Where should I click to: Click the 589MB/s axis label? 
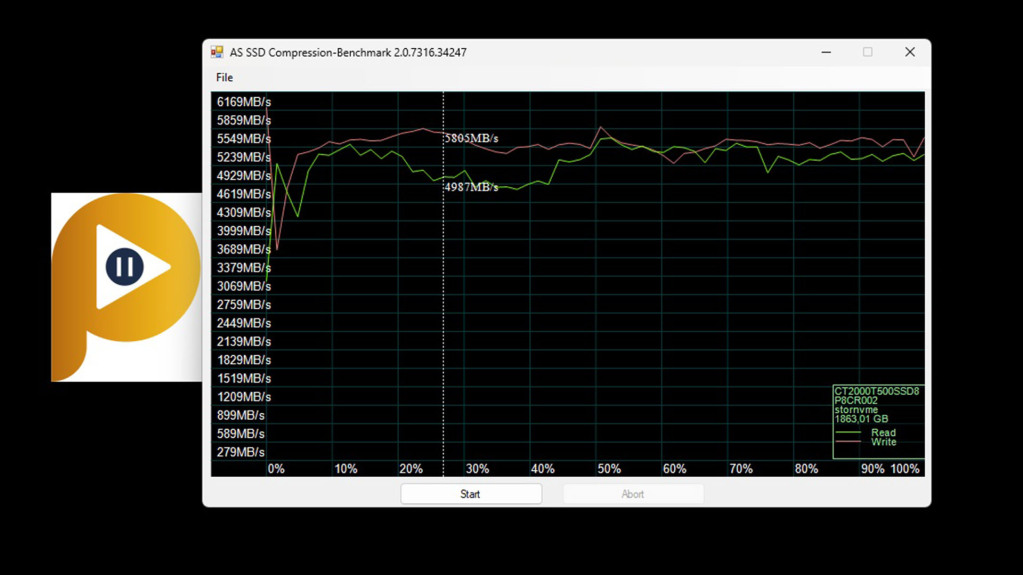[240, 433]
